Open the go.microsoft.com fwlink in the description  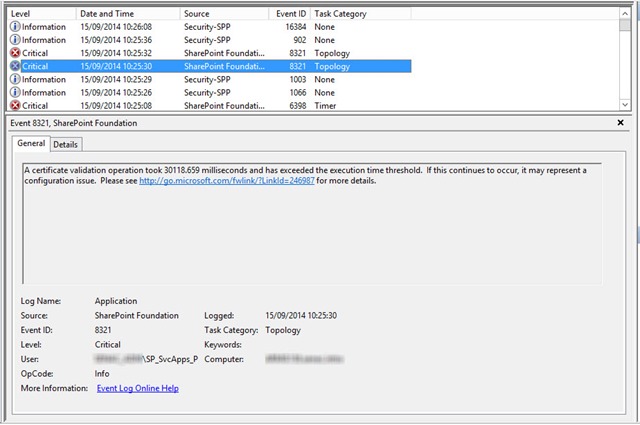227,180
